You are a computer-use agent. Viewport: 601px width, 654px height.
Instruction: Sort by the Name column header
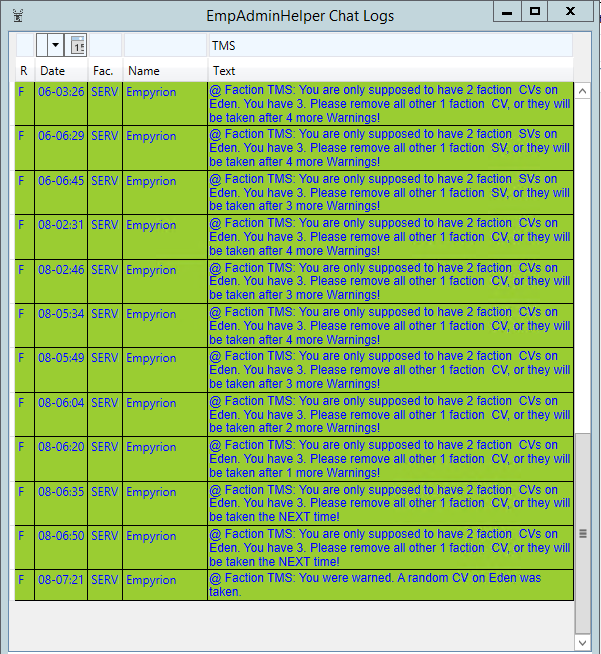click(165, 70)
